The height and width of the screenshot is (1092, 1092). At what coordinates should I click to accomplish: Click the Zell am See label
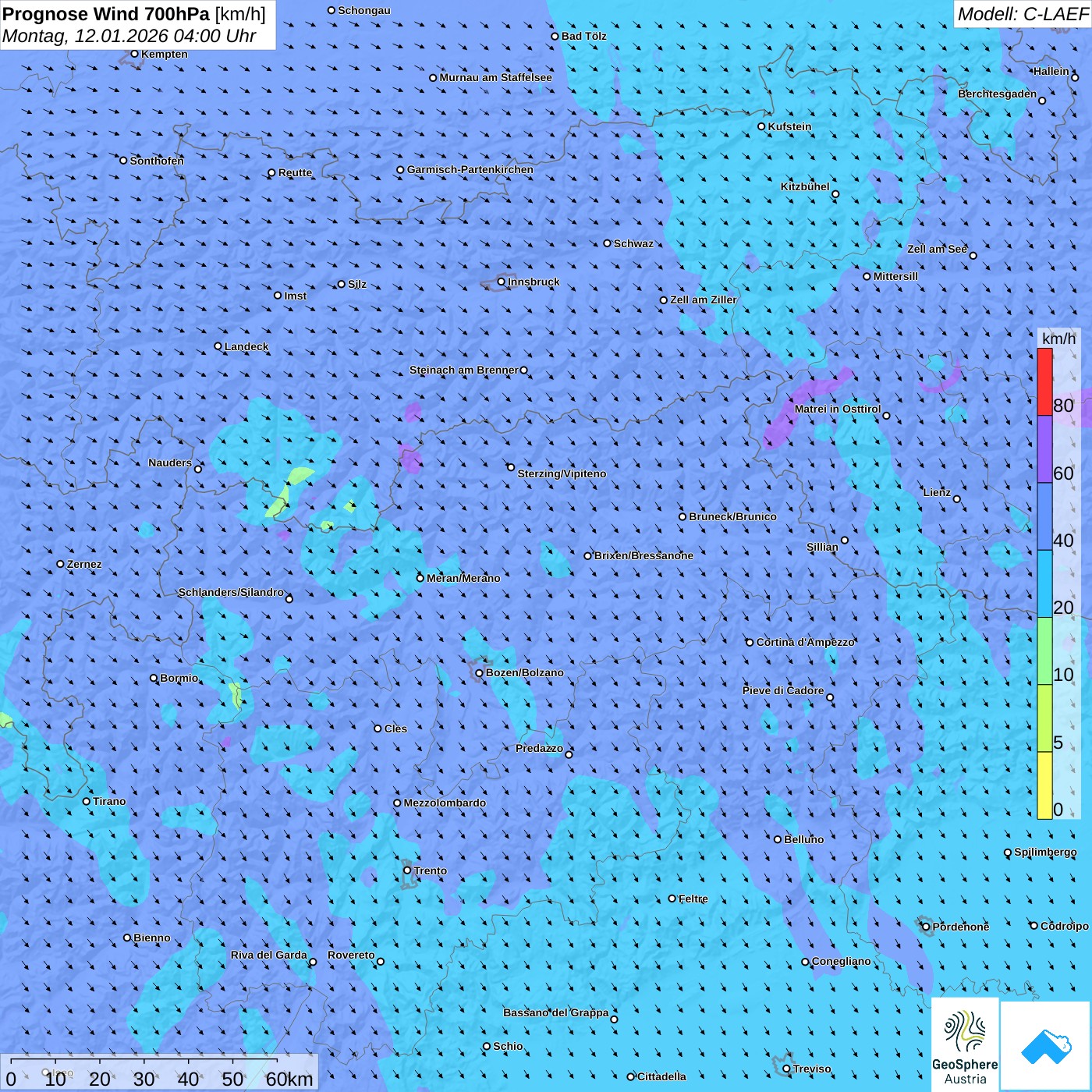tap(937, 249)
